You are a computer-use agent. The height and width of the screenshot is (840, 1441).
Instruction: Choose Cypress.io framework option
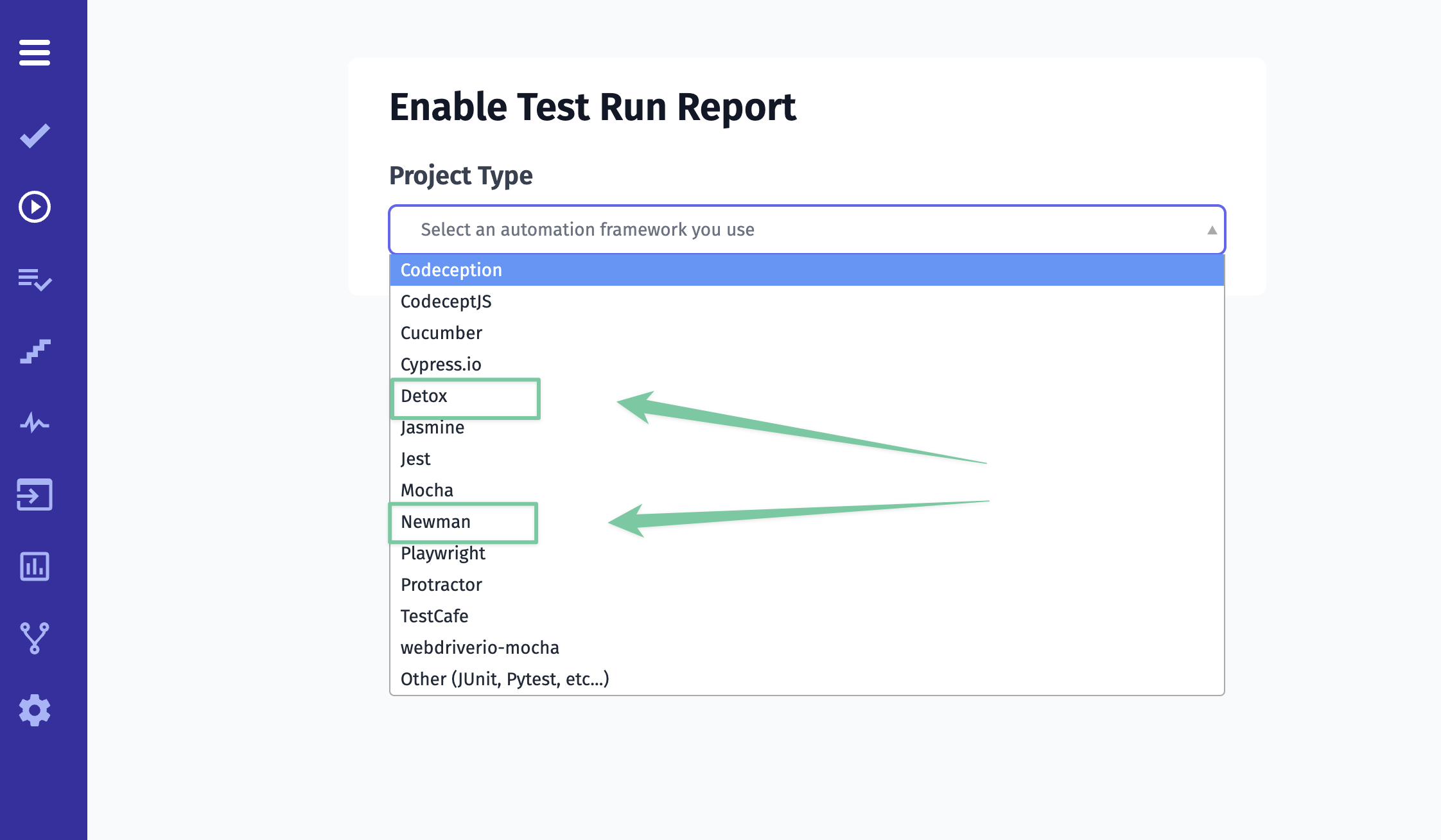coord(807,364)
